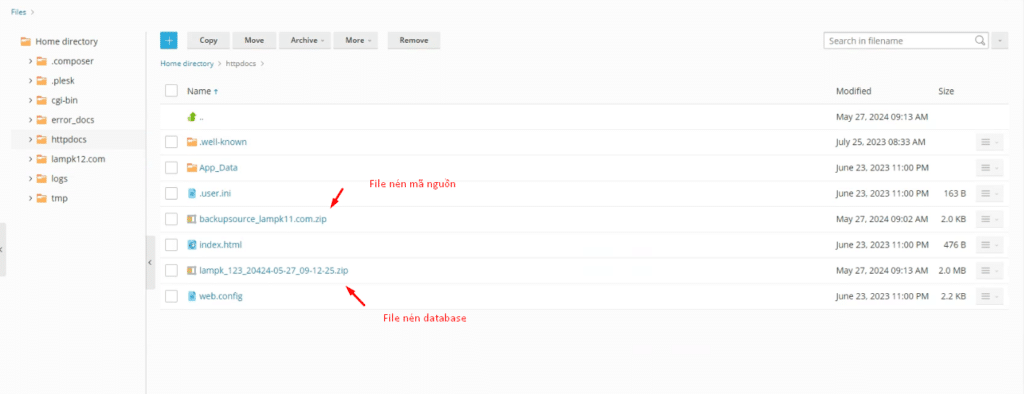The height and width of the screenshot is (394, 1024).
Task: Open row menu for web.config
Action: 988,296
